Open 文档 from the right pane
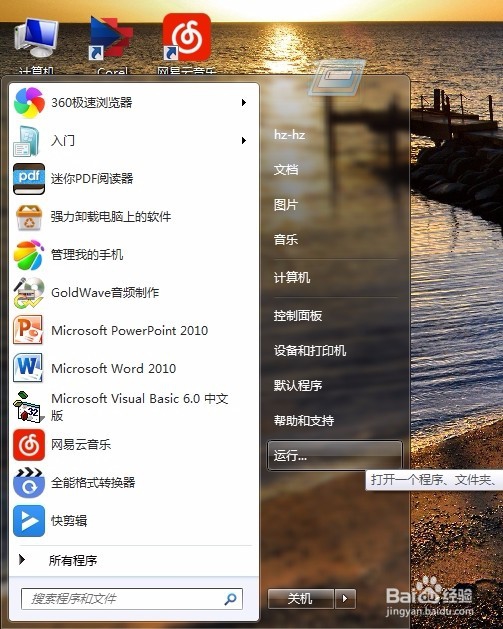This screenshot has height=629, width=503. coord(286,170)
